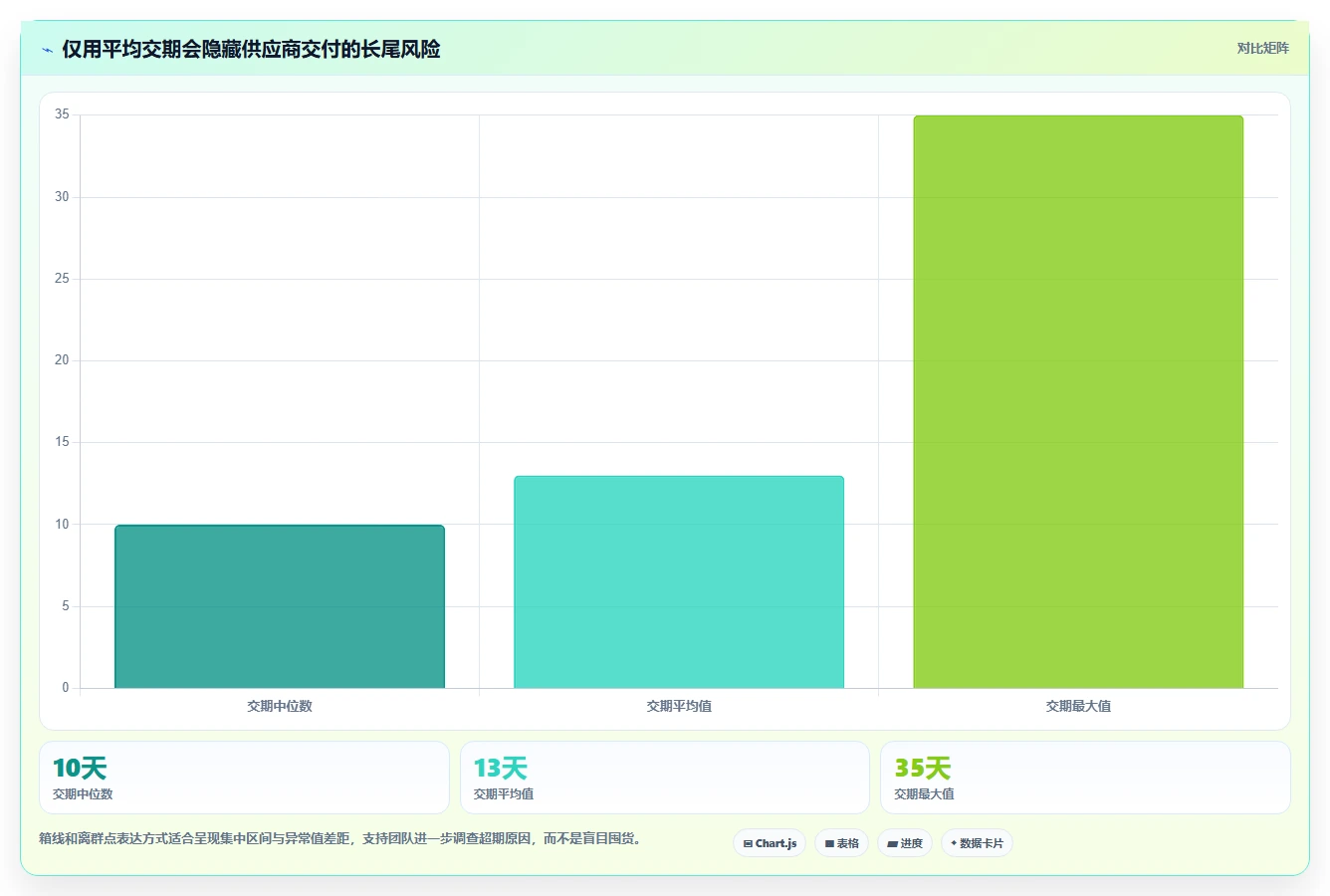1330x896 pixels.
Task: Click the y-axis value 25
Action: 62,279
